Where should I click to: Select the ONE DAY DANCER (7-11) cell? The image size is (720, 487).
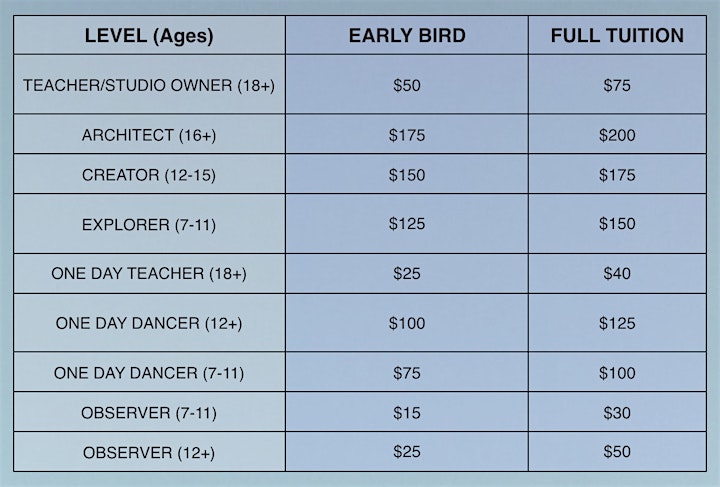point(149,373)
